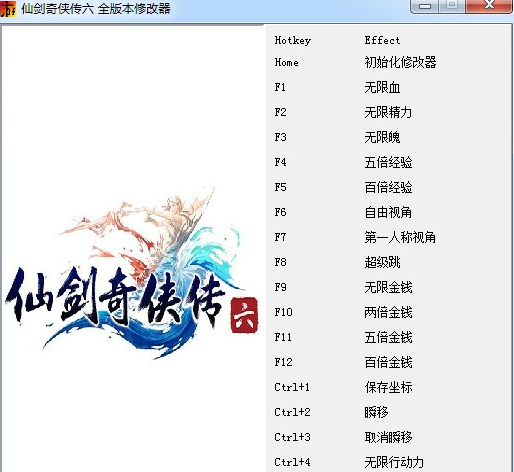Click the 'F8' hotkey label
This screenshot has height=472, width=514.
click(x=280, y=262)
